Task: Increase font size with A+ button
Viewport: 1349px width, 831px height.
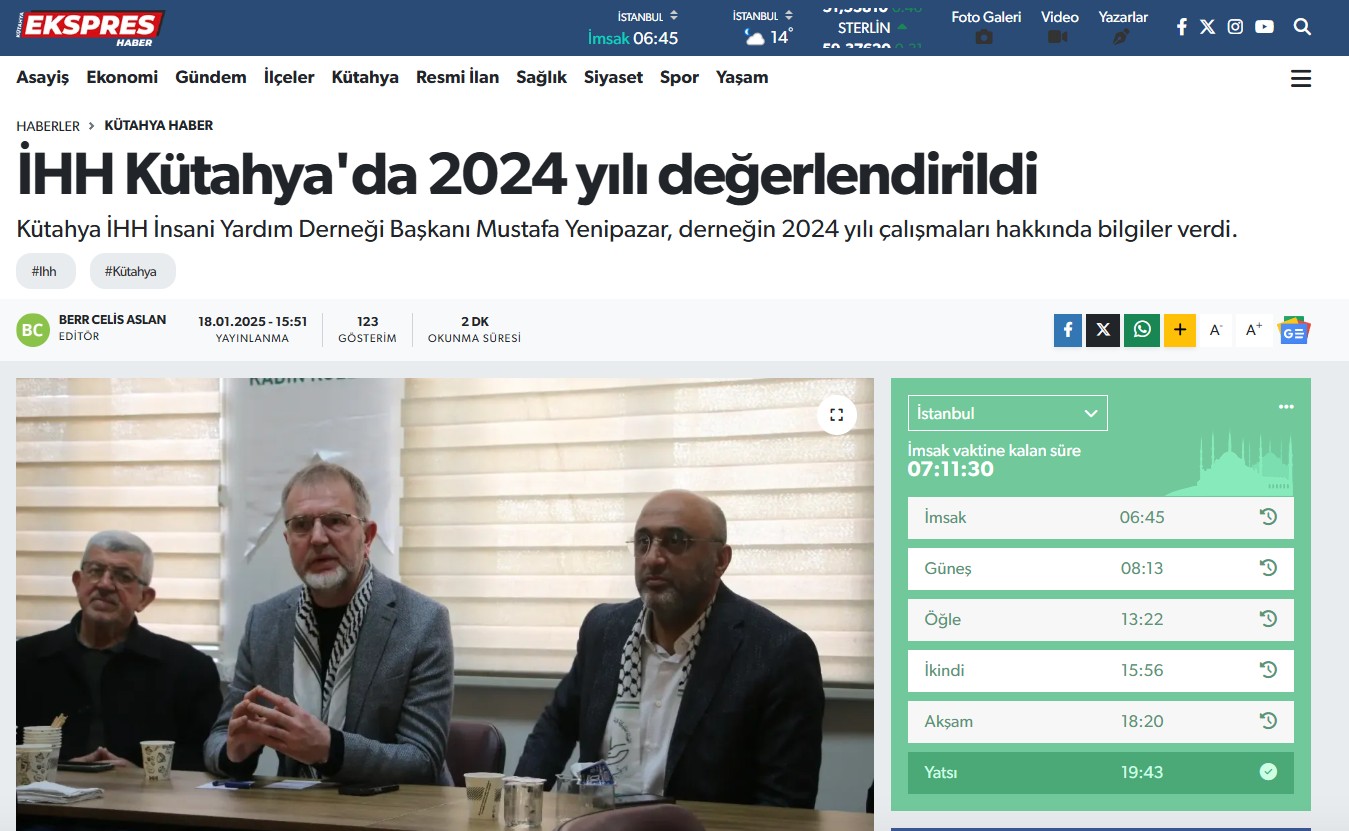Action: point(1254,330)
